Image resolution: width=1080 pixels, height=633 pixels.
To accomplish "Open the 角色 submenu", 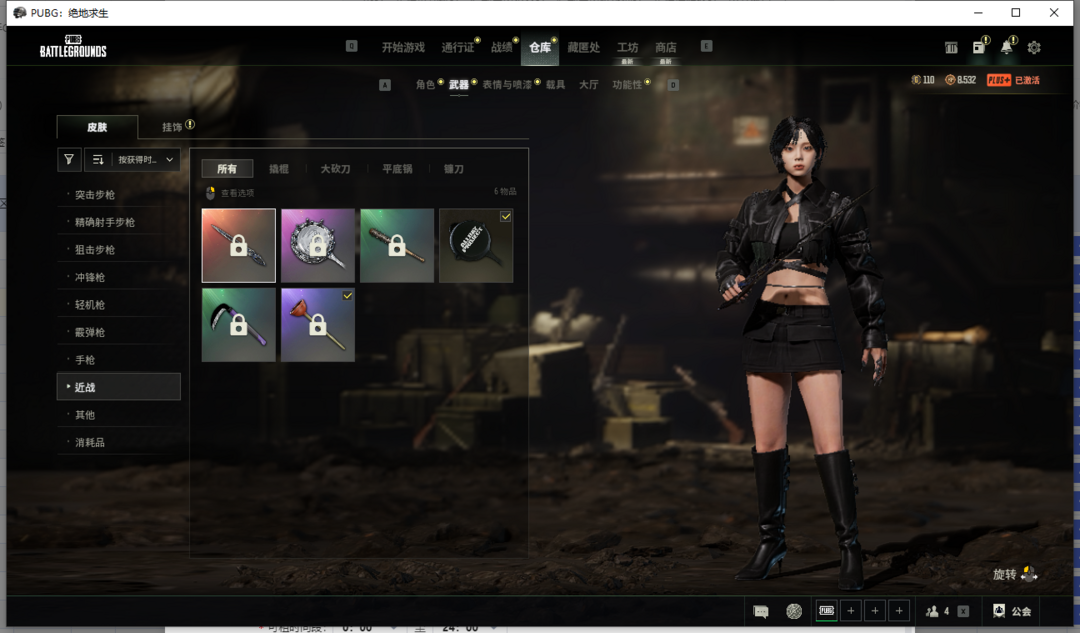I will (426, 85).
